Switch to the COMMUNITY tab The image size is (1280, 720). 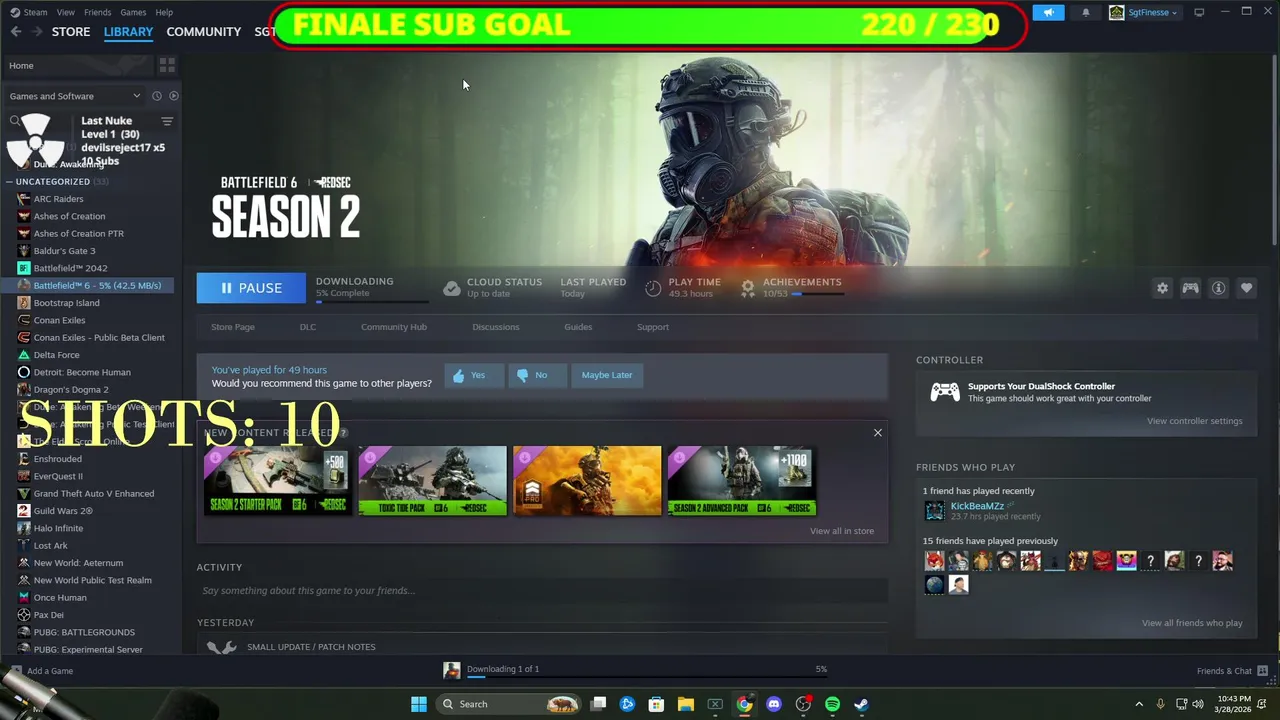(204, 32)
